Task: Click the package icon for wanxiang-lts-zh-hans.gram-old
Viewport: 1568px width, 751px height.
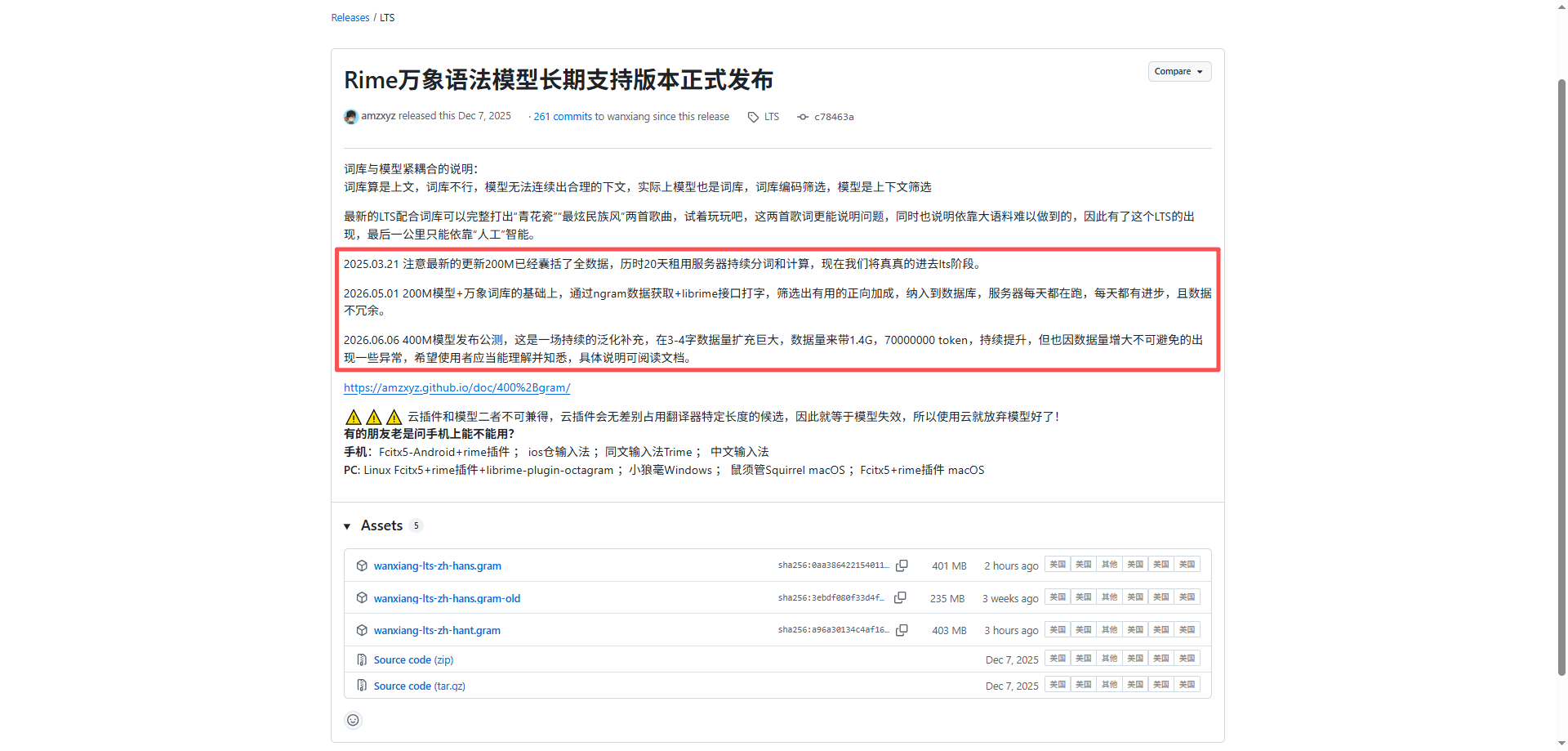Action: click(x=362, y=598)
